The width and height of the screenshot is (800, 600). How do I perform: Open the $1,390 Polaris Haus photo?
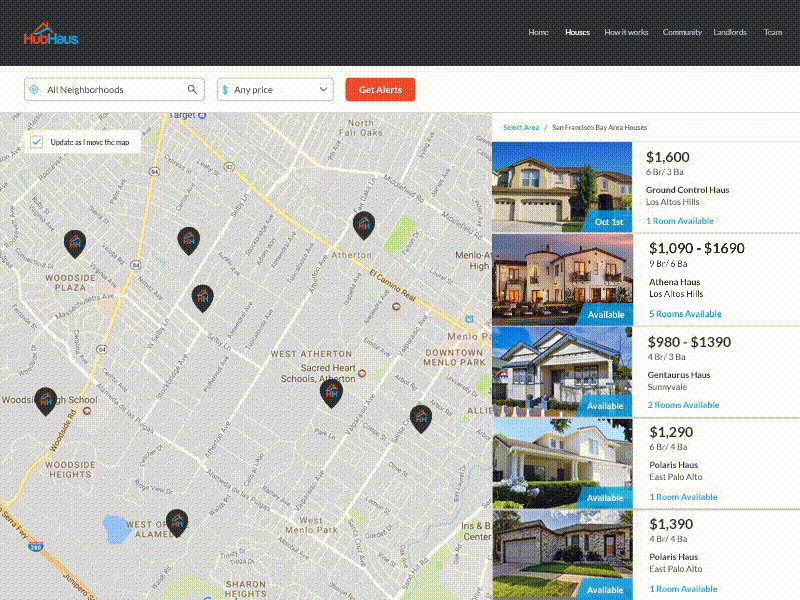562,555
